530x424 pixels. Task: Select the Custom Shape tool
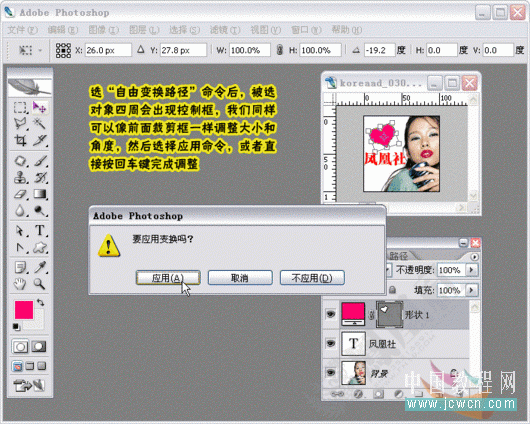coord(40,248)
